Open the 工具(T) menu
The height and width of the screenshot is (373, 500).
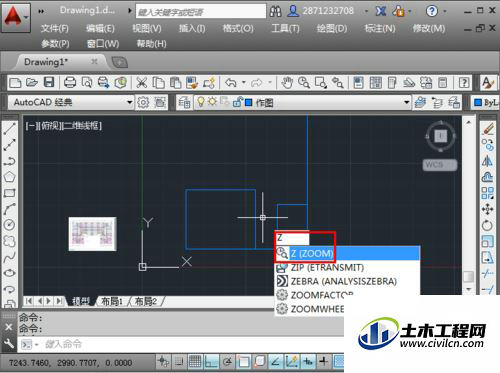pyautogui.click(x=285, y=29)
